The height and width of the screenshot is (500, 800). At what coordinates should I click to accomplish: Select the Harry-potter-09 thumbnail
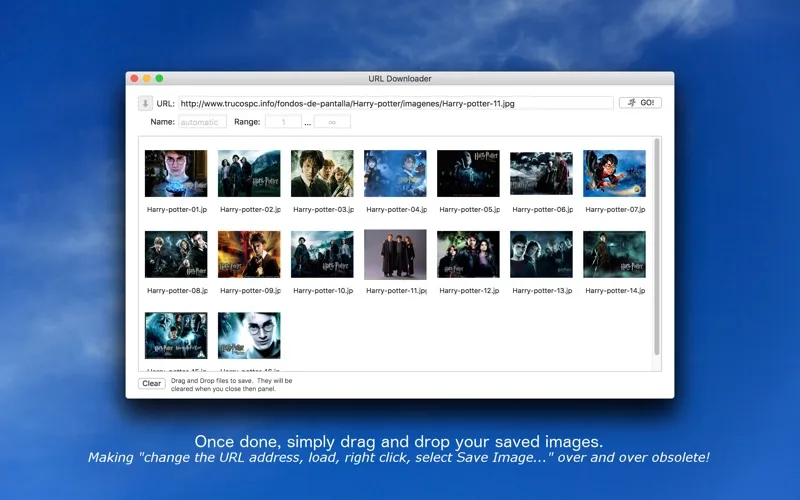pos(249,255)
